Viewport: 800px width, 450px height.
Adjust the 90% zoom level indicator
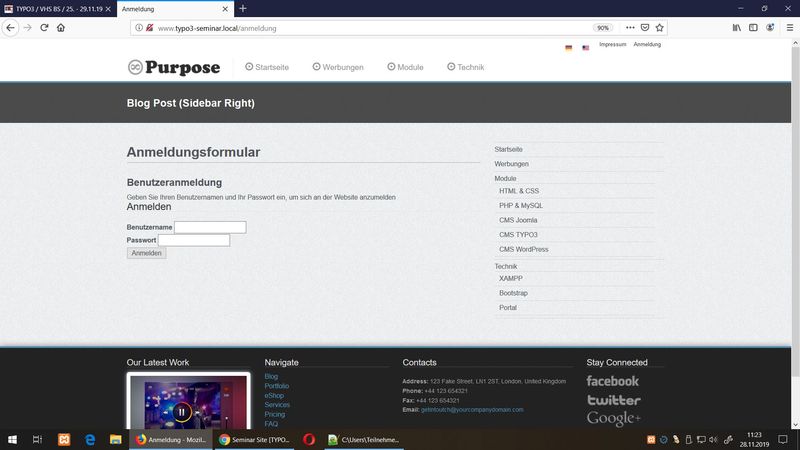point(603,28)
